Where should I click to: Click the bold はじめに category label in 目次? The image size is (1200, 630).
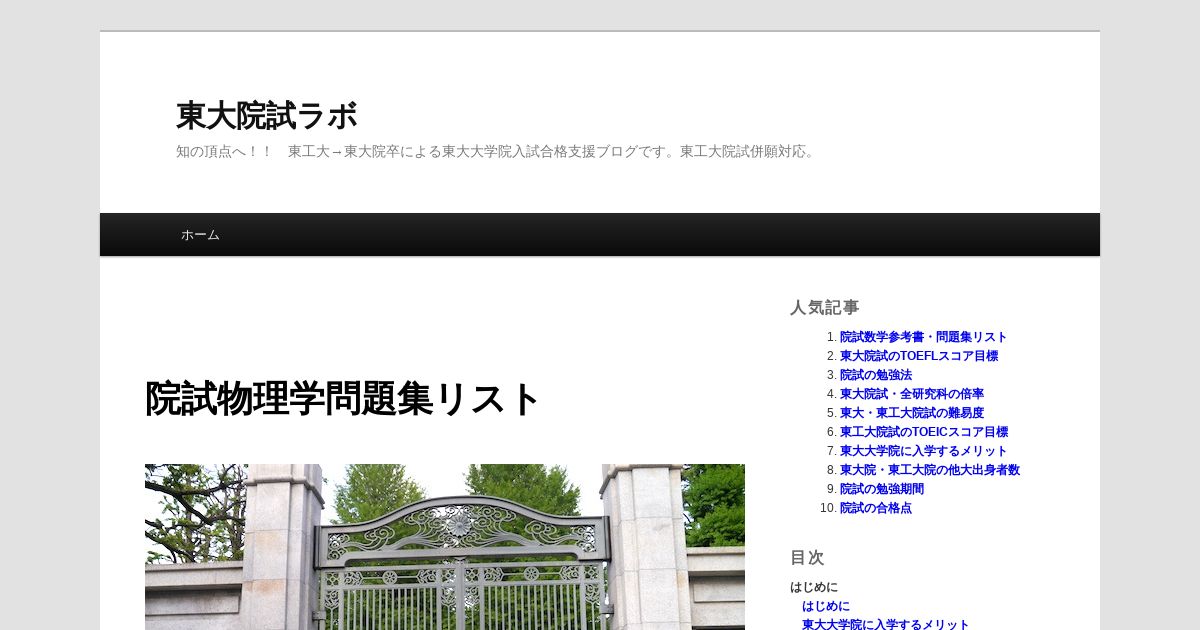[814, 587]
